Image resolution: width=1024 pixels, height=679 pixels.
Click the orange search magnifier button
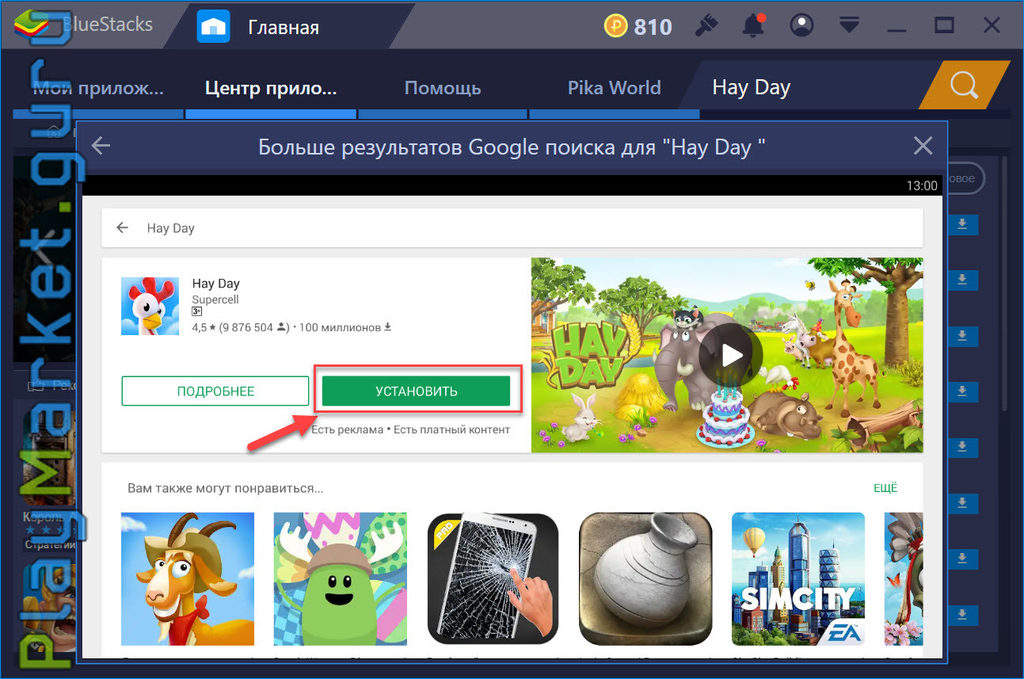964,85
